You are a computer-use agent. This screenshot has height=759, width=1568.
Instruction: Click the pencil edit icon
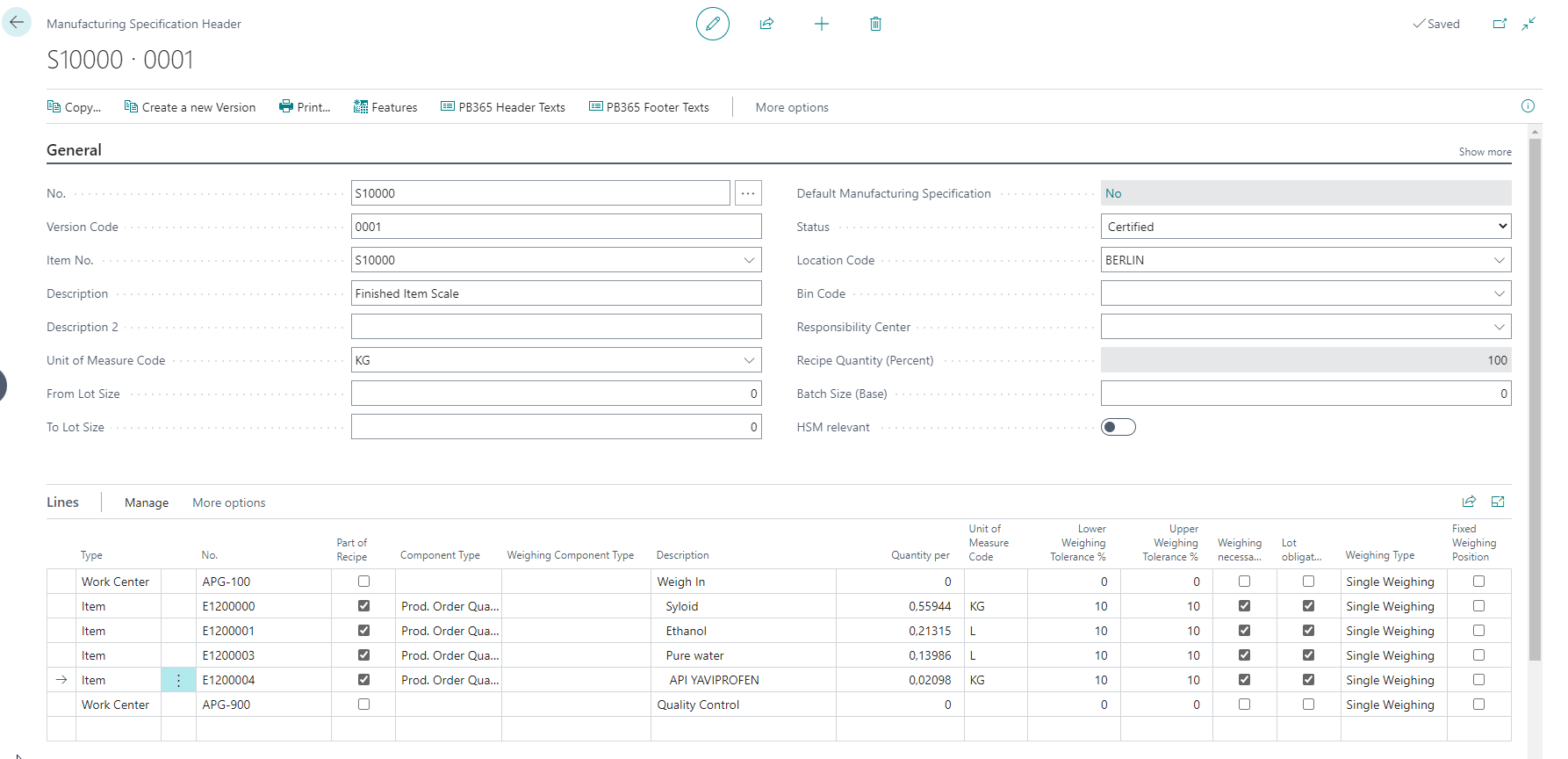pyautogui.click(x=713, y=24)
